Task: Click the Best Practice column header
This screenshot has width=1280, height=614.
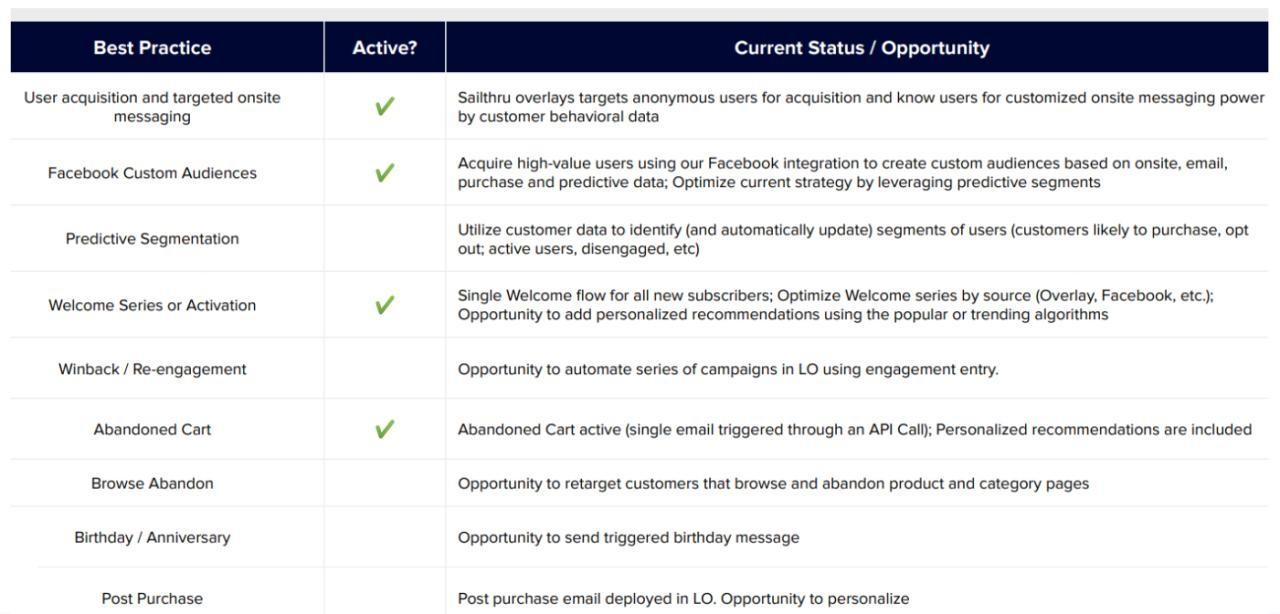Action: [x=152, y=48]
